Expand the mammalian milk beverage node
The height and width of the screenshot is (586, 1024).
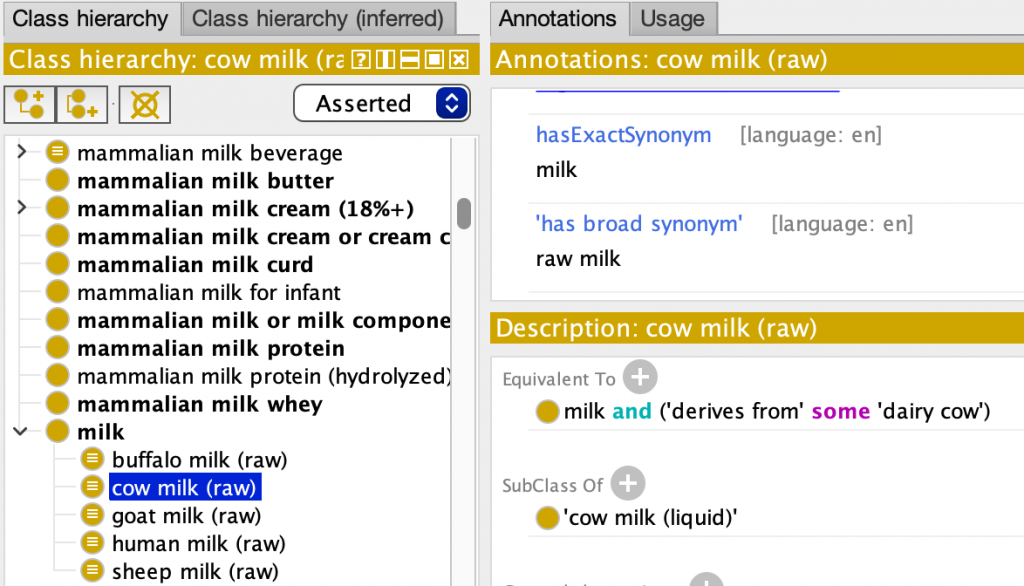click(22, 152)
